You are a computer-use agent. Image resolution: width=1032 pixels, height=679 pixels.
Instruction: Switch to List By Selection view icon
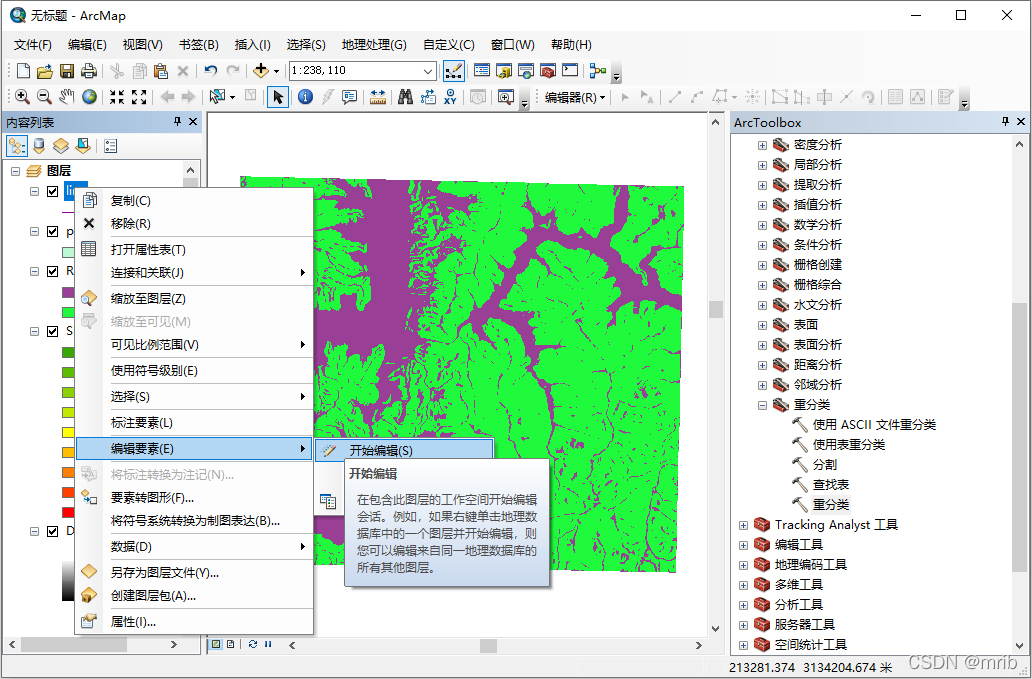click(82, 145)
